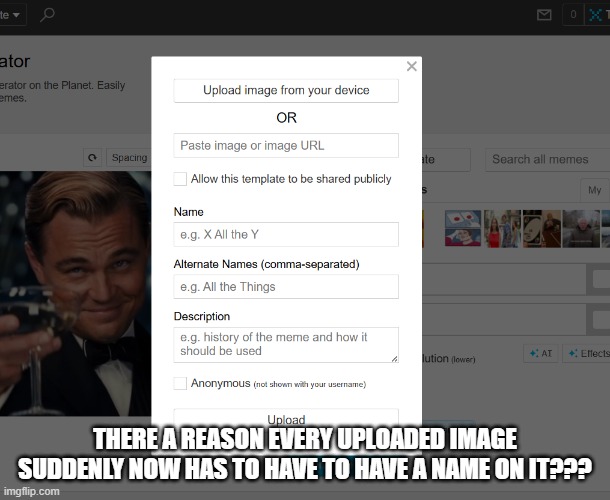Switch to the My templates tab
The image size is (610, 500).
coord(595,190)
